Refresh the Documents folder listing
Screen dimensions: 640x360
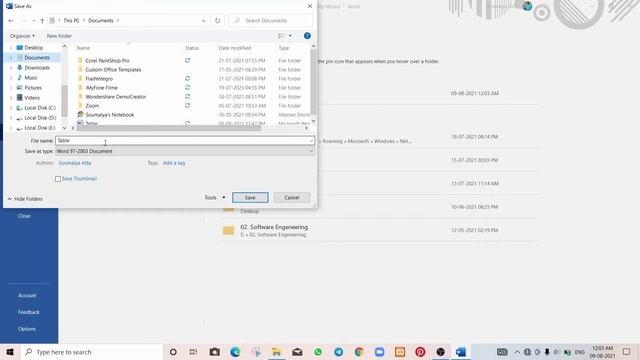[x=218, y=20]
